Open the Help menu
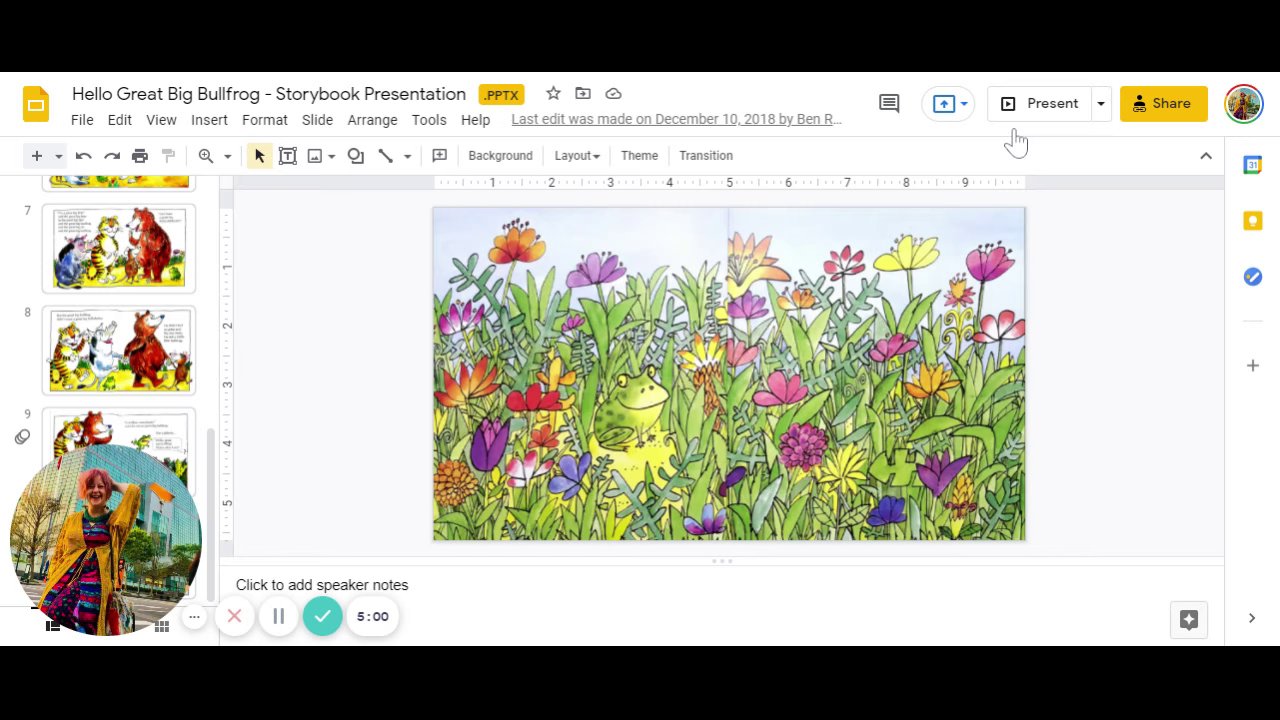 [x=475, y=120]
